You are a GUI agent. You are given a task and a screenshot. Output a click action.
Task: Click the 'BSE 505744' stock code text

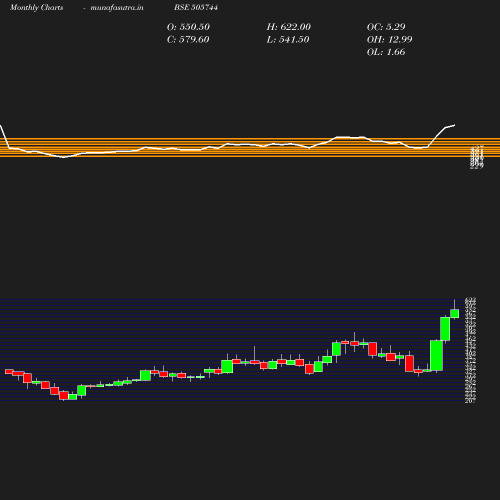(196, 7)
